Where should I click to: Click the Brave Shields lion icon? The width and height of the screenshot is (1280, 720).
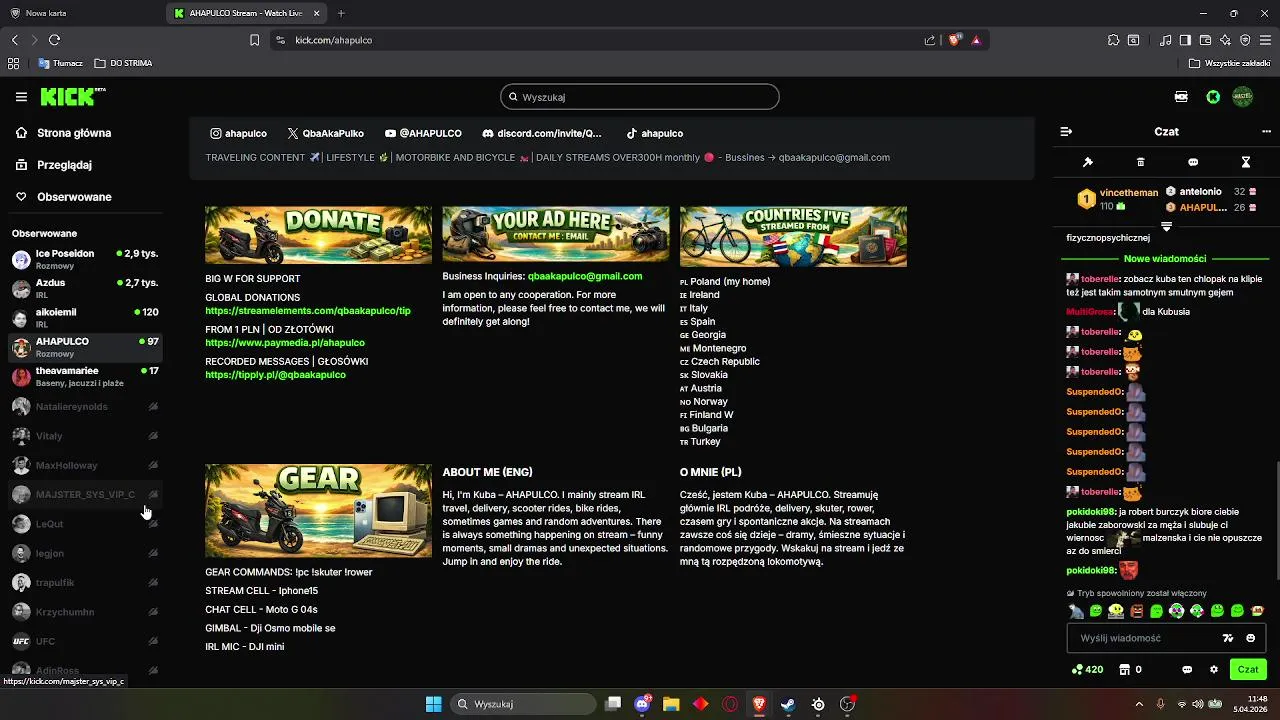(954, 40)
